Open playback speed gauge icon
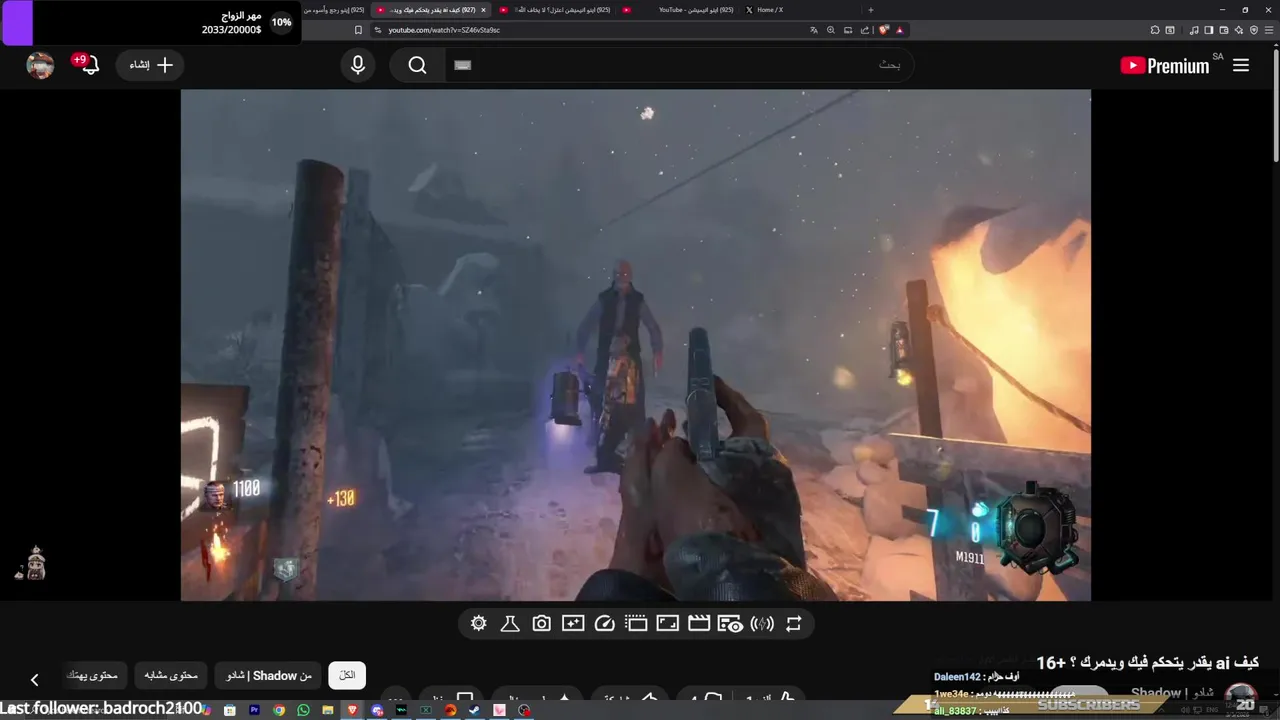 (604, 624)
